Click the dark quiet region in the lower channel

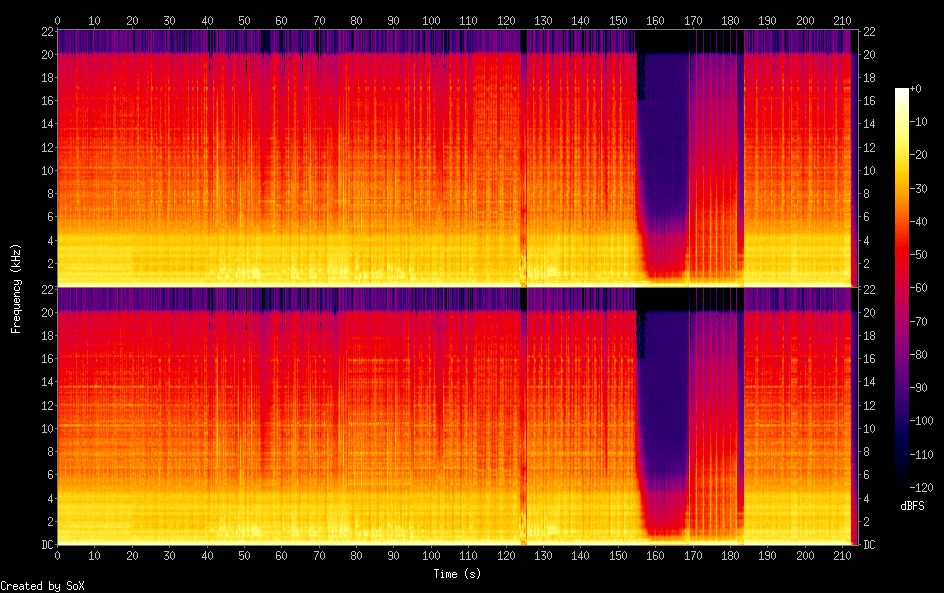click(663, 410)
